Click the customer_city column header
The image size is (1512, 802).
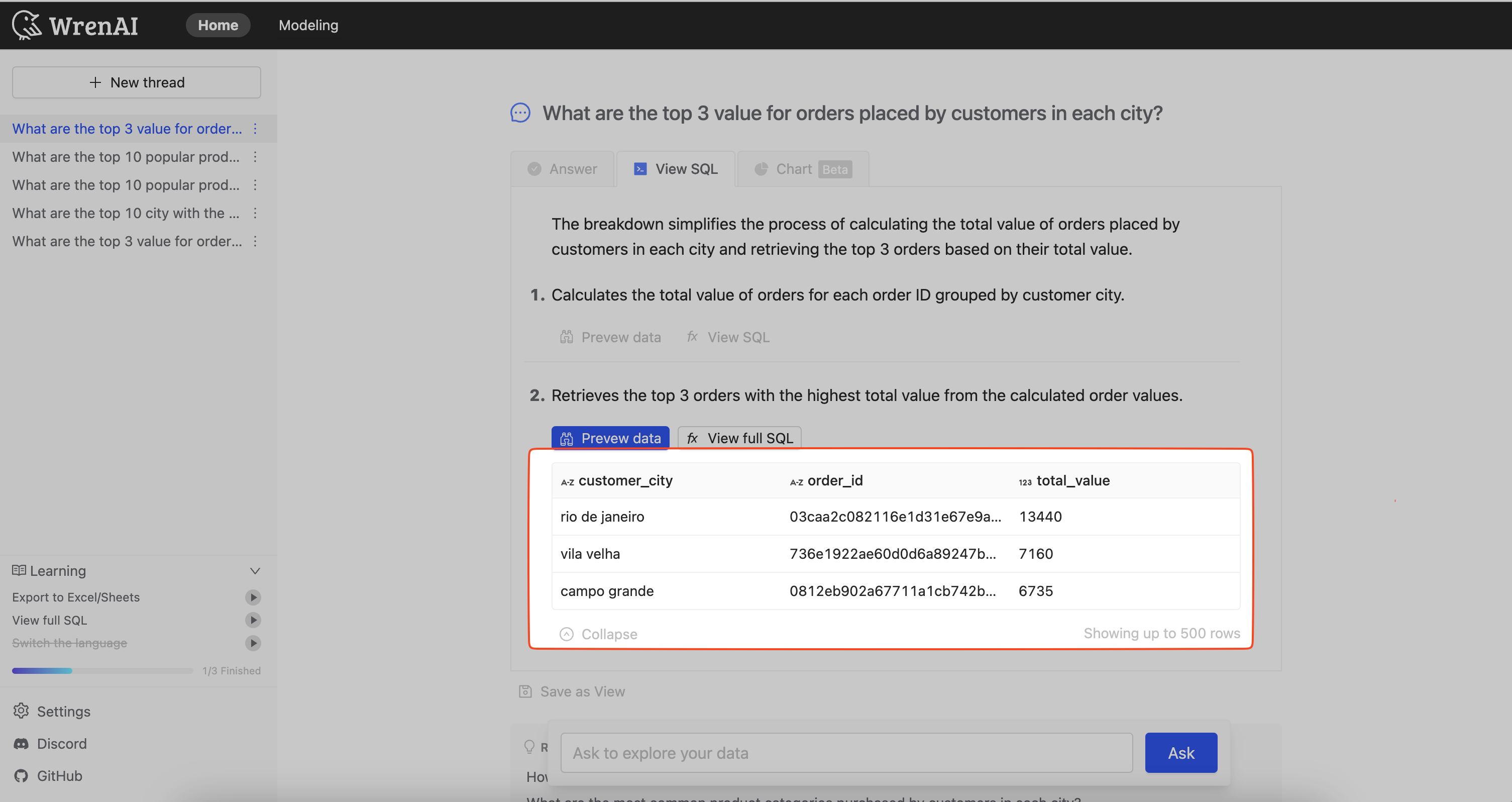(666, 481)
